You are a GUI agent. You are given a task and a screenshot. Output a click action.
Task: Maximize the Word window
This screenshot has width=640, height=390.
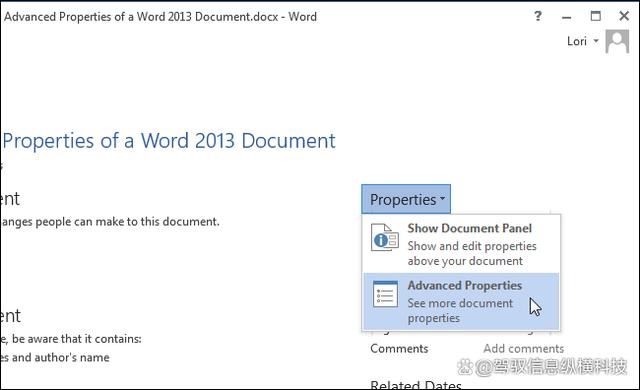coord(596,16)
